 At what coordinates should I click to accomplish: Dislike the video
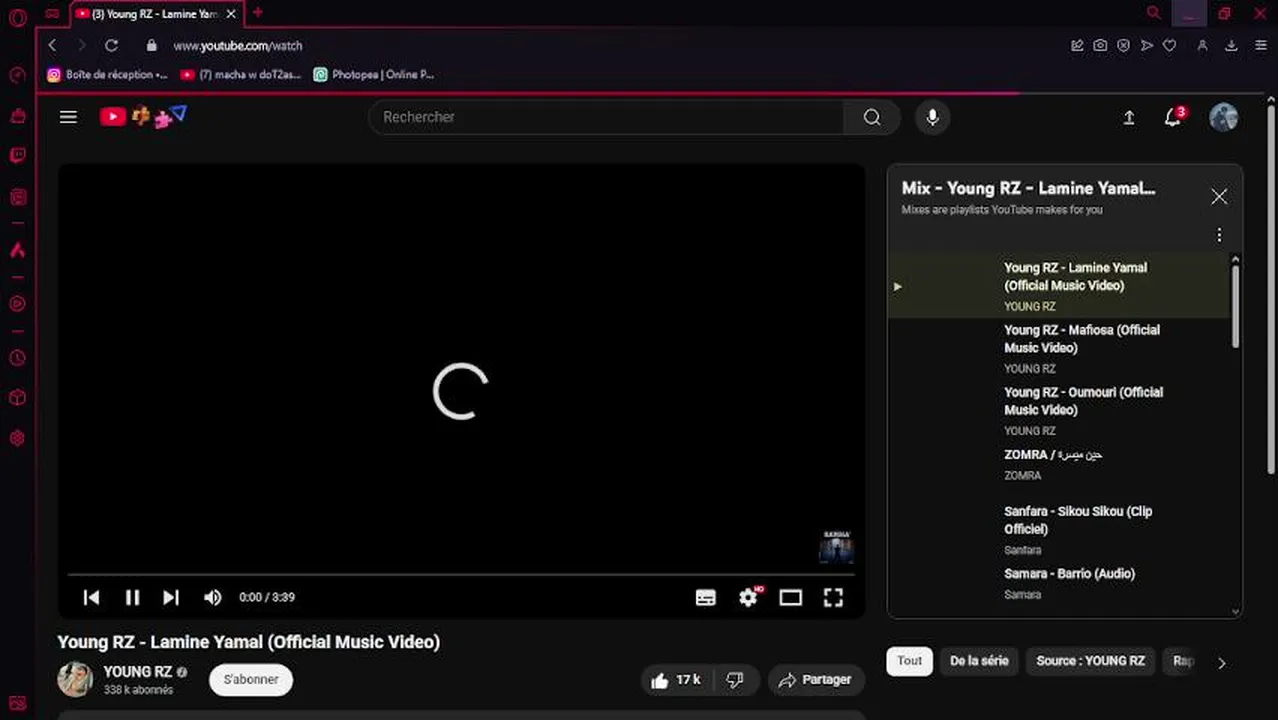735,680
